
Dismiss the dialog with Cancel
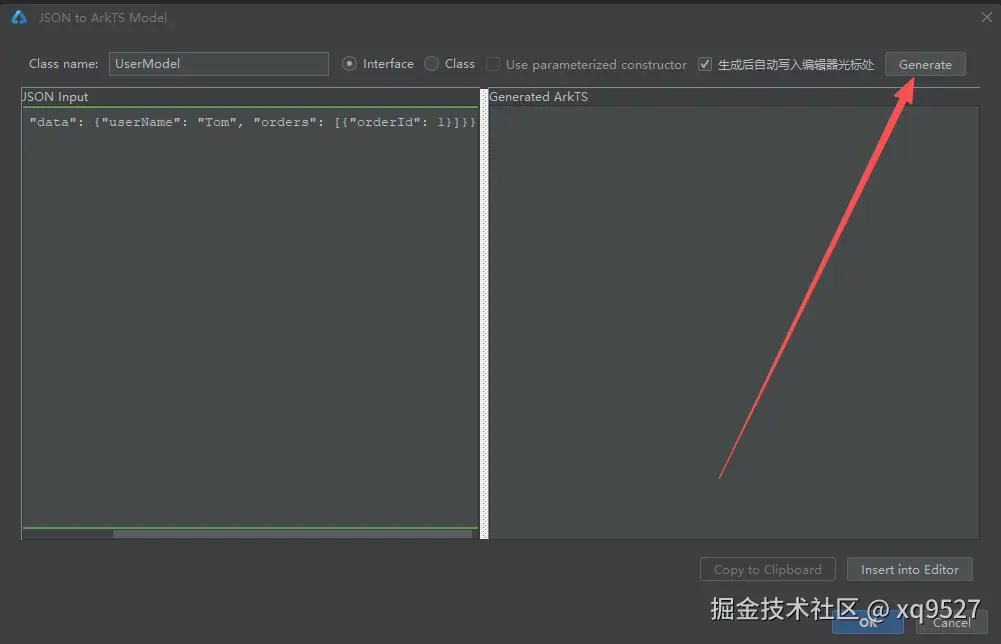coord(951,622)
